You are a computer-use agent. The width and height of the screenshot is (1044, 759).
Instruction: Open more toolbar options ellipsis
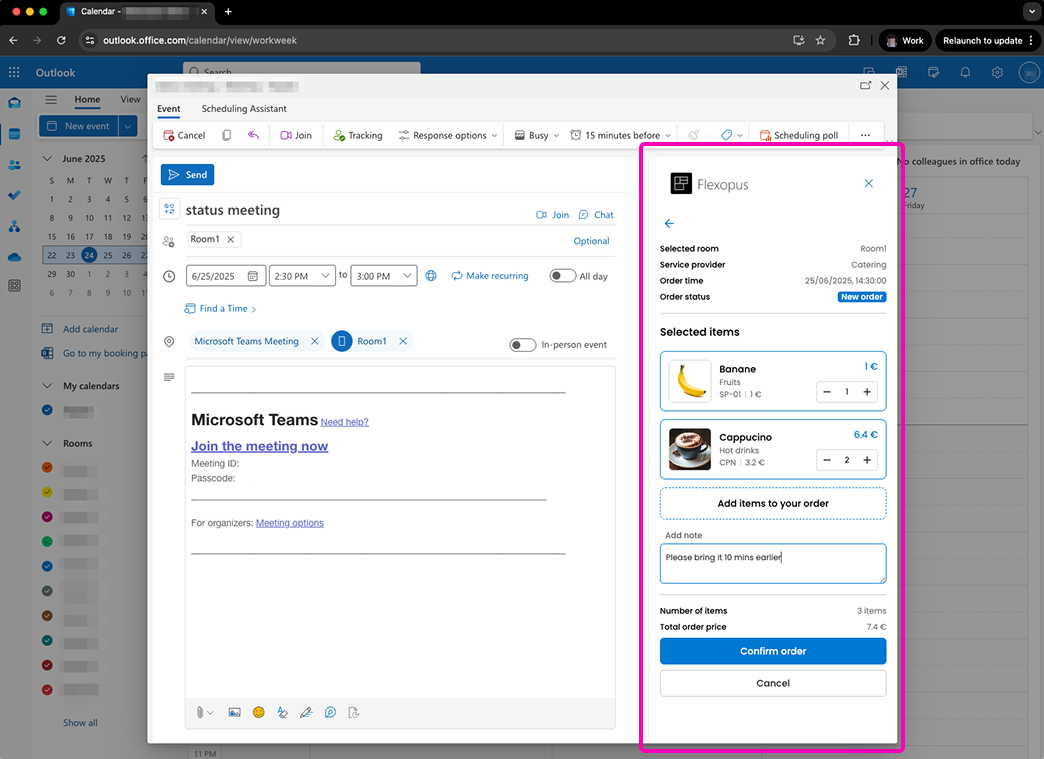(x=865, y=135)
